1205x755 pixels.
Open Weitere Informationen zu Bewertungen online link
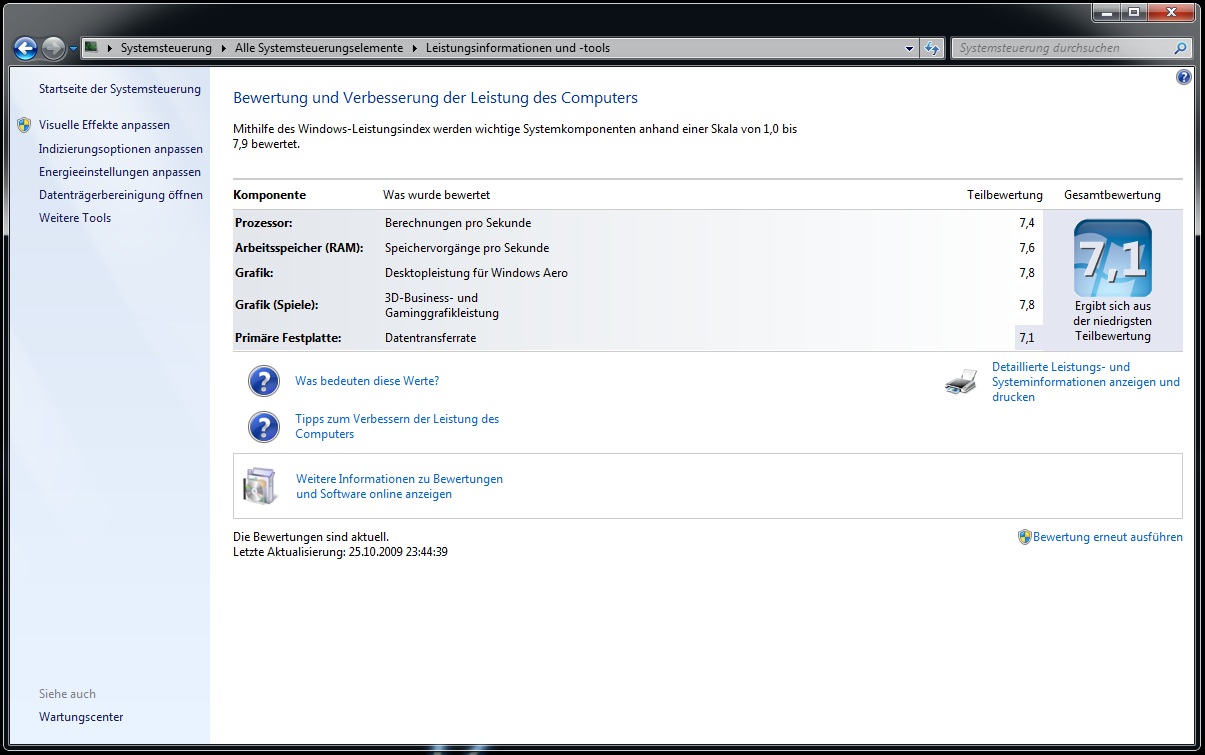pos(399,487)
